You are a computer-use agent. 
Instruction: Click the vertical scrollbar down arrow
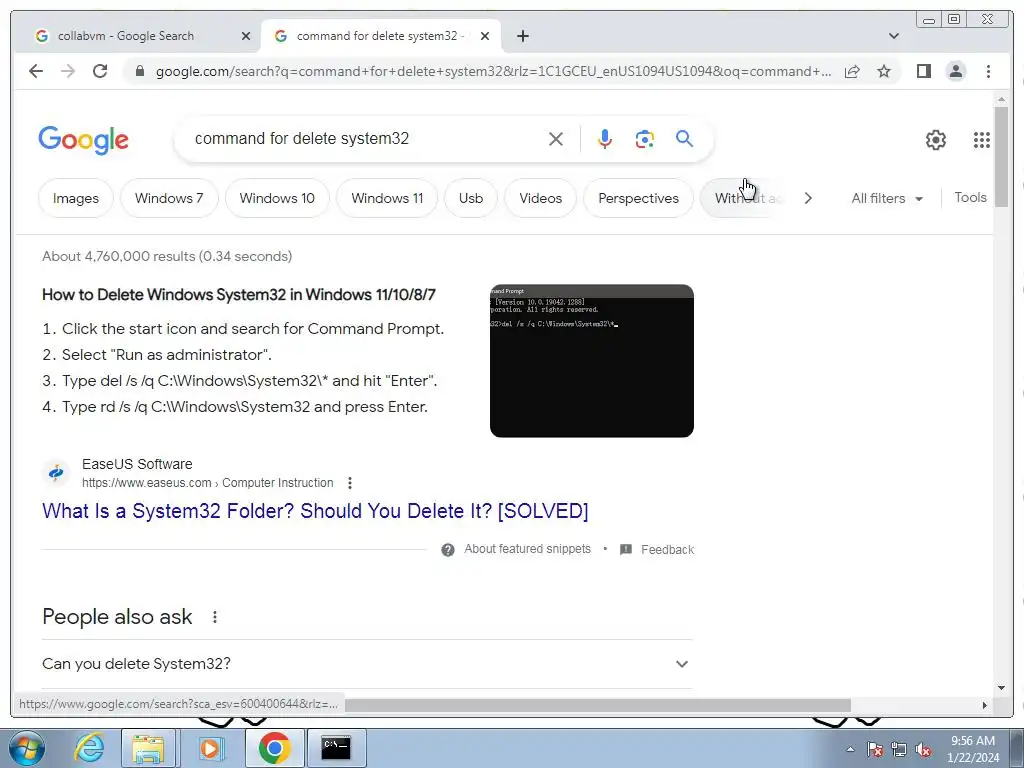(1002, 687)
